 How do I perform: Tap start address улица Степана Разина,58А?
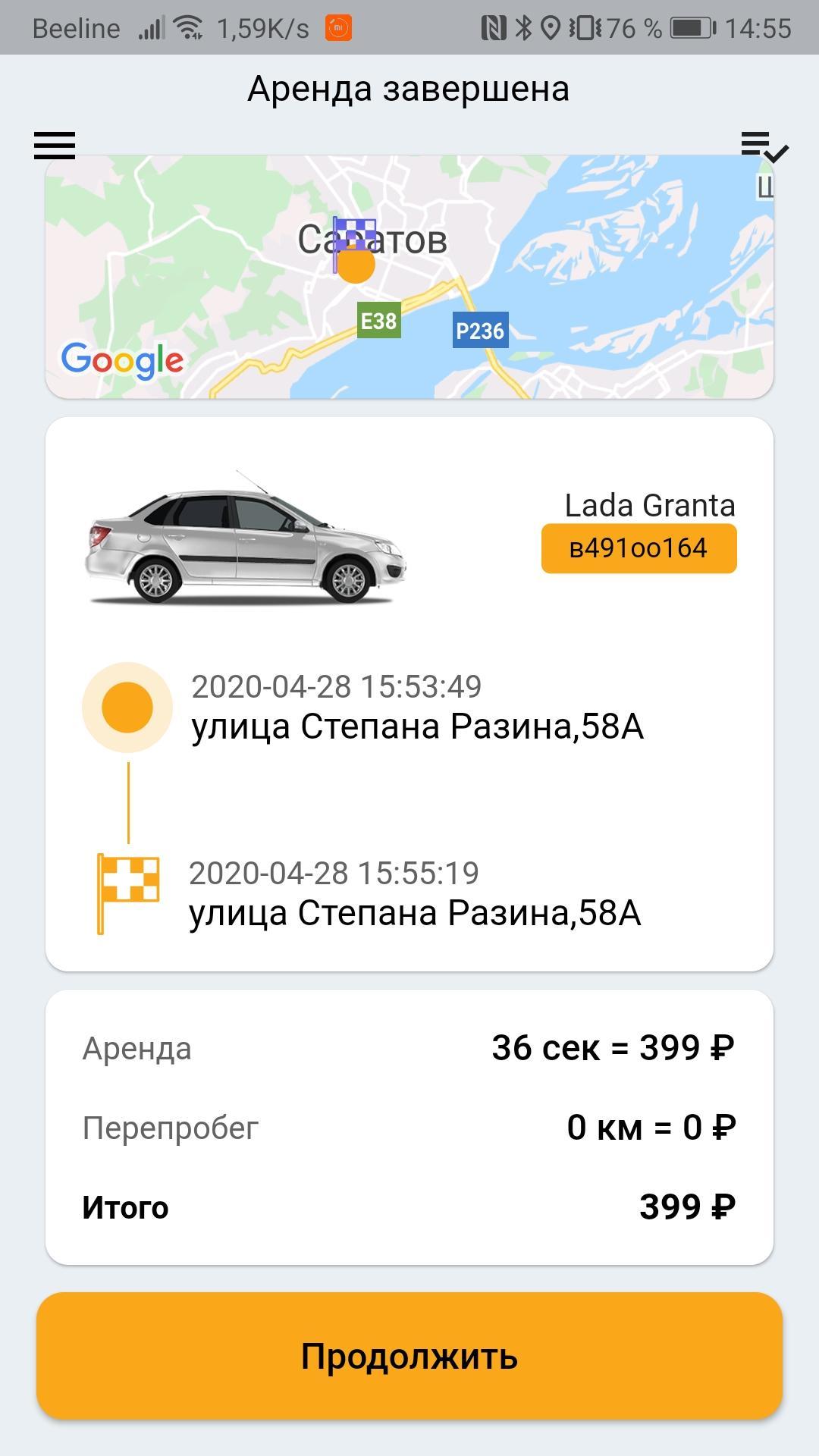click(x=418, y=726)
